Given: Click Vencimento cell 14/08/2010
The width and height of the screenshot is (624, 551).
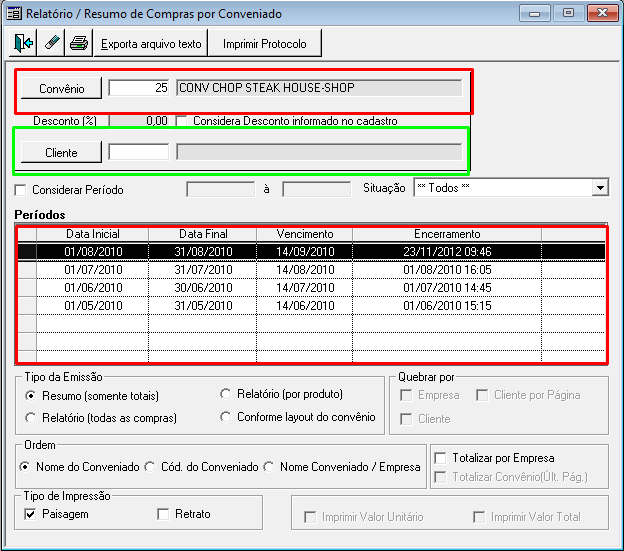Looking at the screenshot, I should (x=305, y=269).
